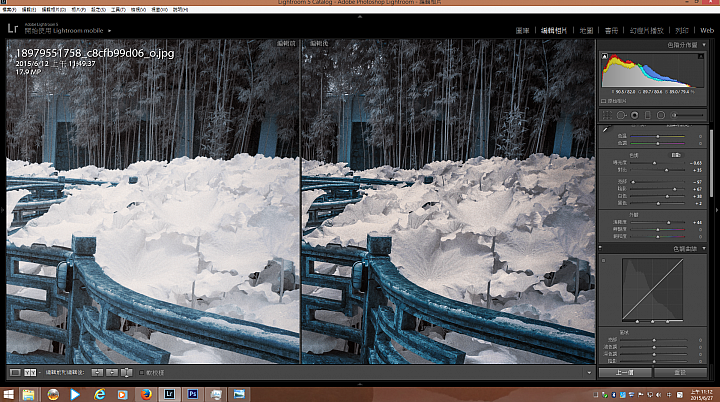Click the system clock in tray
The width and height of the screenshot is (720, 402).
(702, 395)
